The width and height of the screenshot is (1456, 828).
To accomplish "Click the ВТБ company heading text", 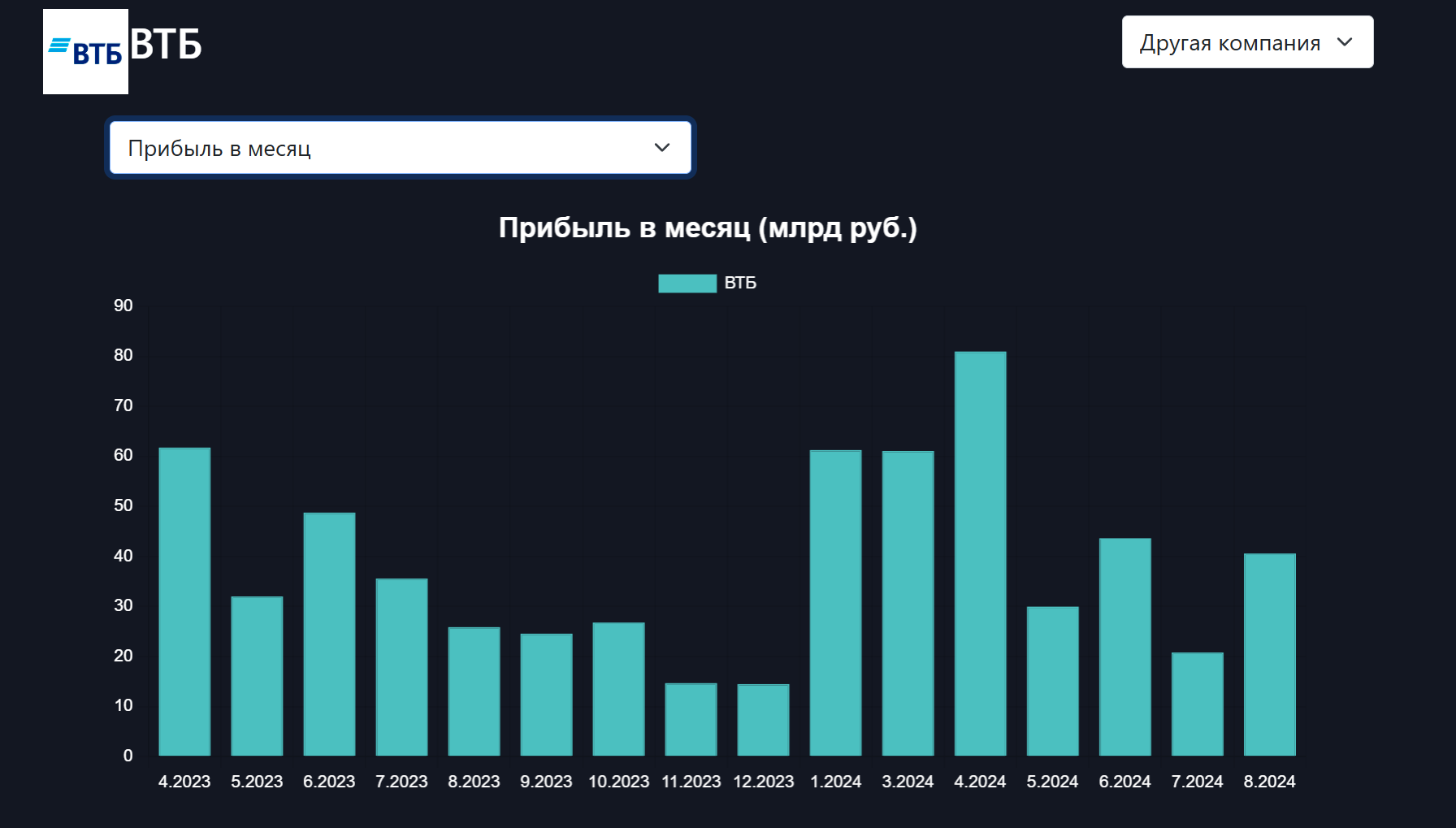I will (166, 45).
